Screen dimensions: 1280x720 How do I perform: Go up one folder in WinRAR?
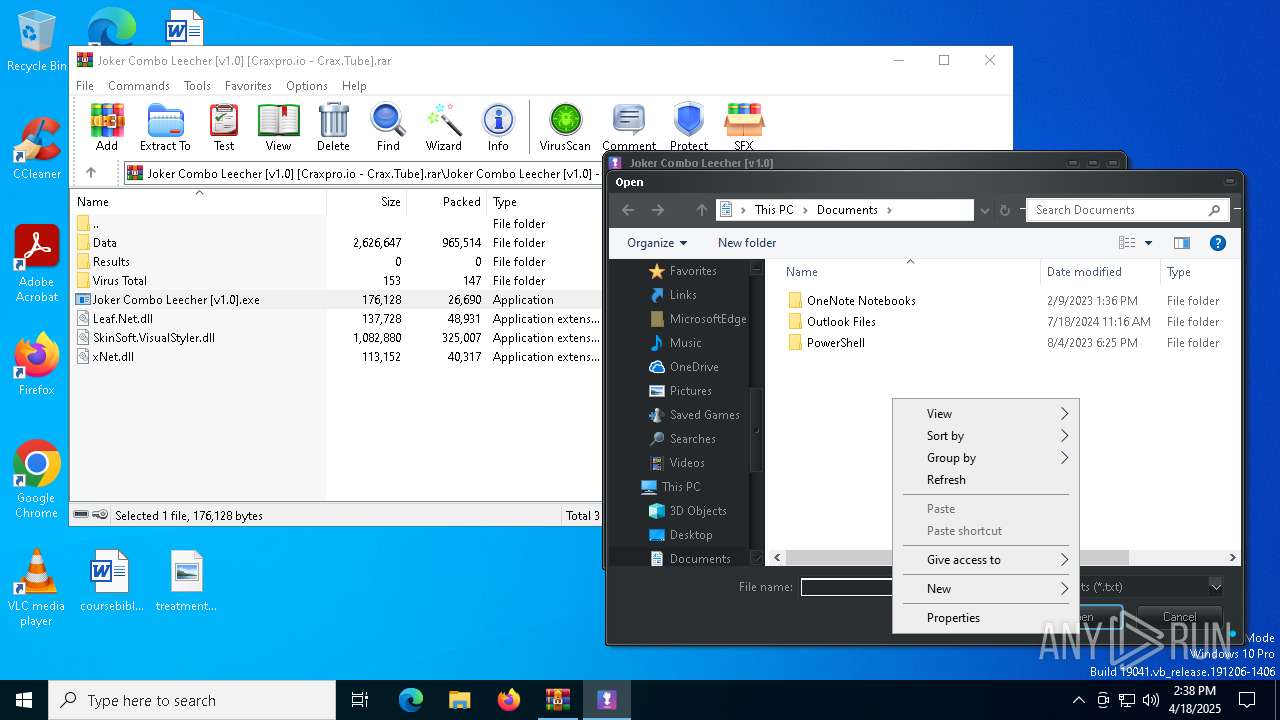click(x=91, y=173)
